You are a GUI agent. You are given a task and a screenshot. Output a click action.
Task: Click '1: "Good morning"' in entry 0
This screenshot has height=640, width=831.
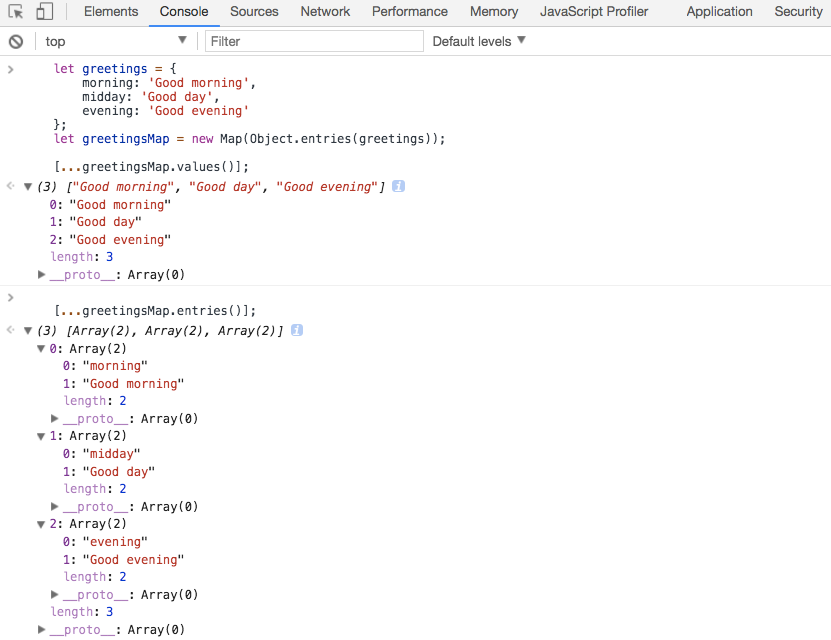pyautogui.click(x=123, y=384)
